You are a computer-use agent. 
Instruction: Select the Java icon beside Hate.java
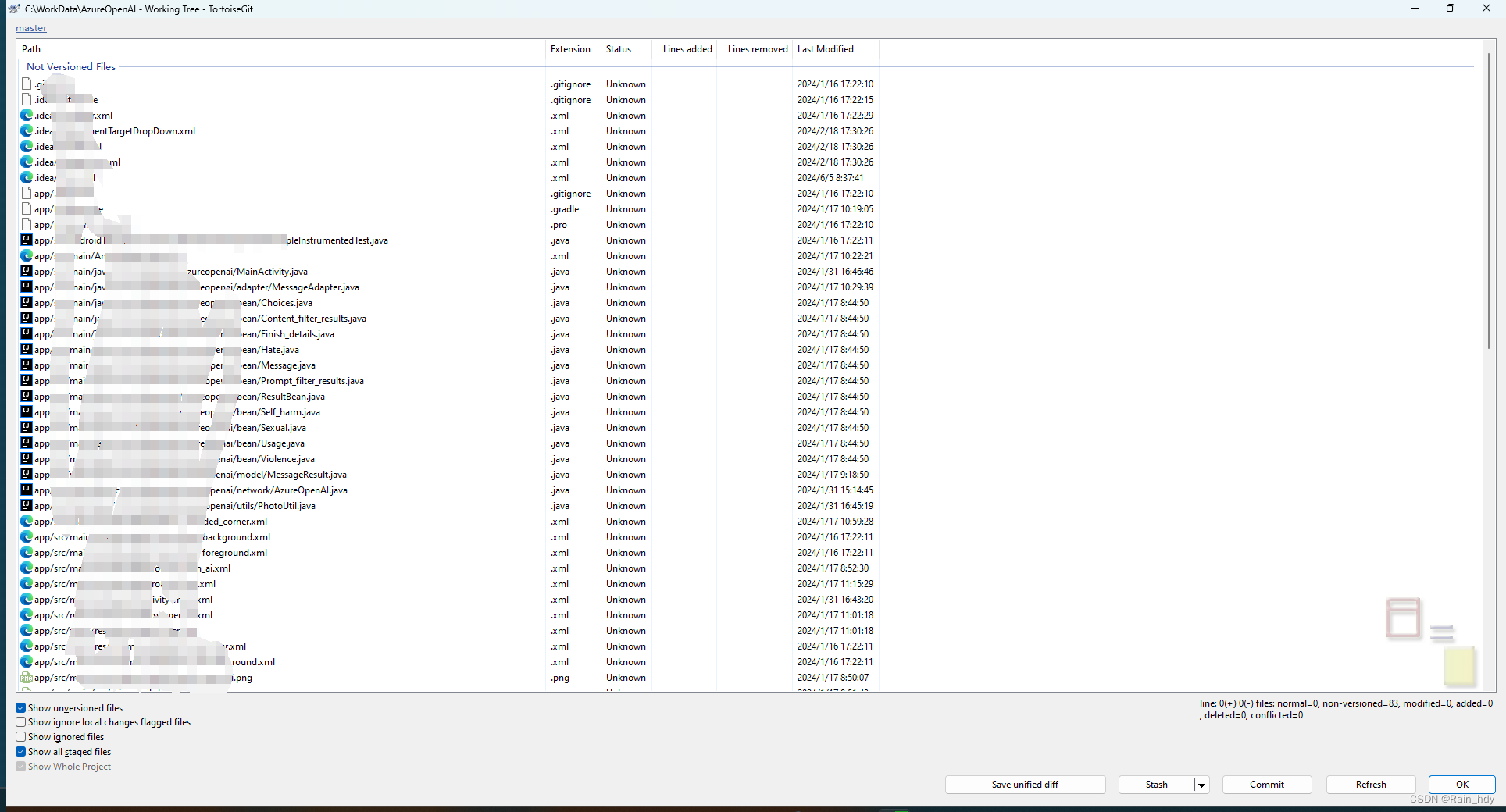(x=27, y=350)
